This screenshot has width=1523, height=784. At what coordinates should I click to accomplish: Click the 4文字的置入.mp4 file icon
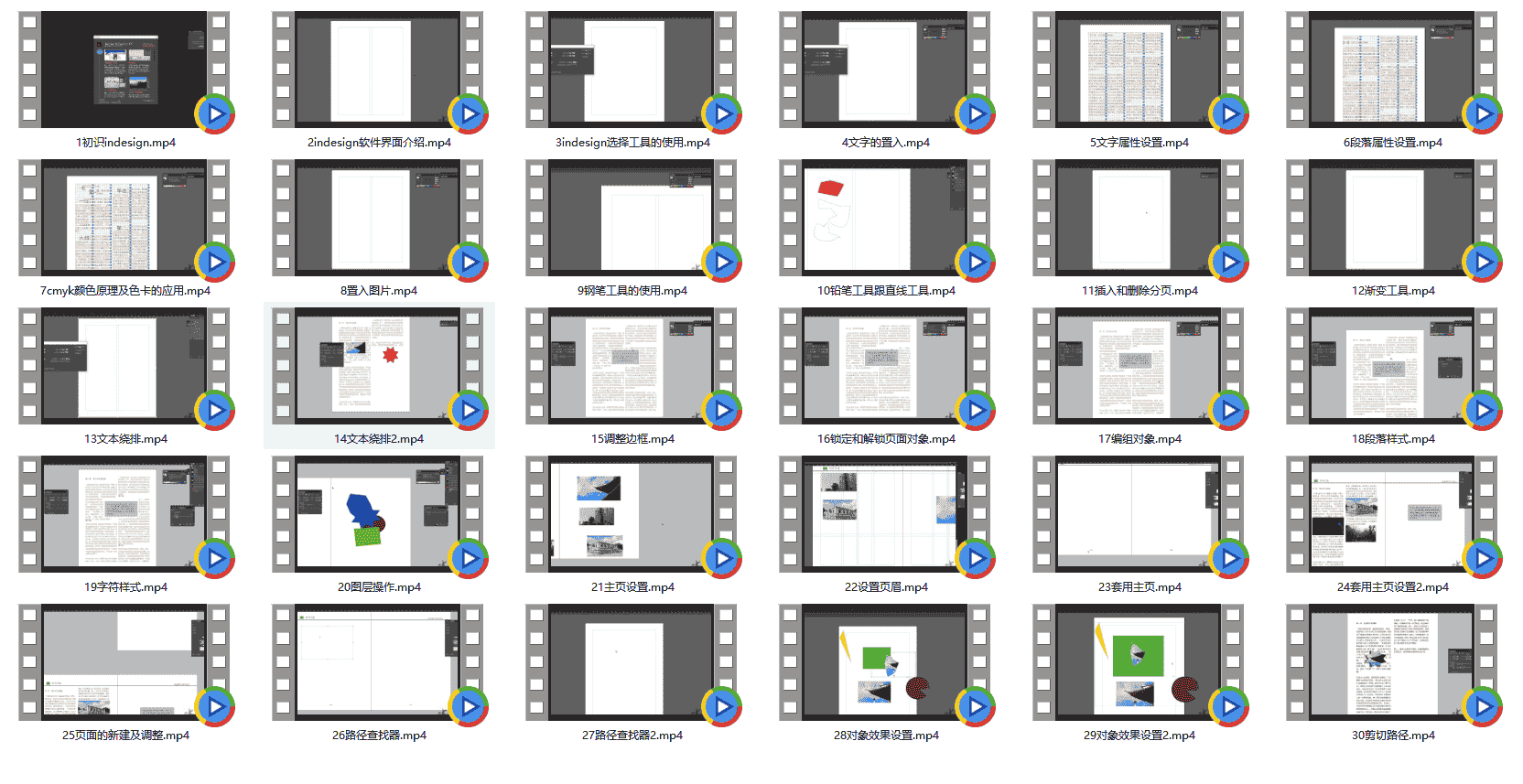click(x=886, y=70)
